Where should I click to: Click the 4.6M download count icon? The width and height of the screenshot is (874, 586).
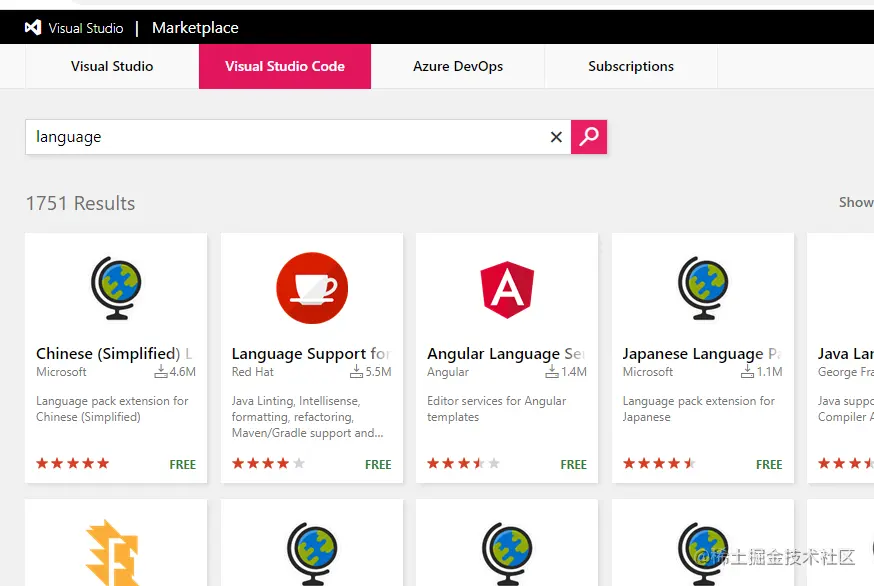[x=161, y=371]
